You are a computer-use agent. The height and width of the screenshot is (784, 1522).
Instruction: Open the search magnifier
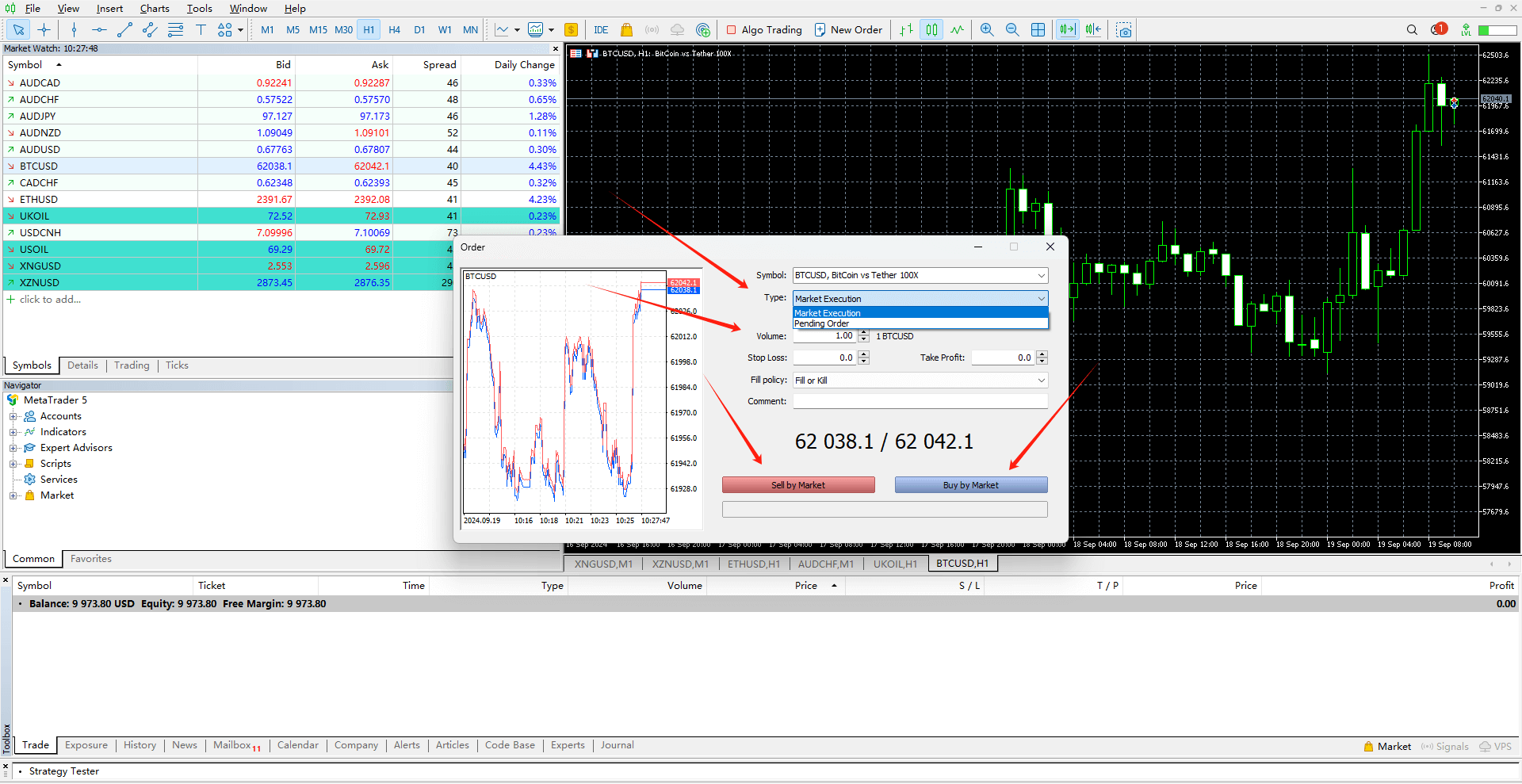click(x=1412, y=30)
